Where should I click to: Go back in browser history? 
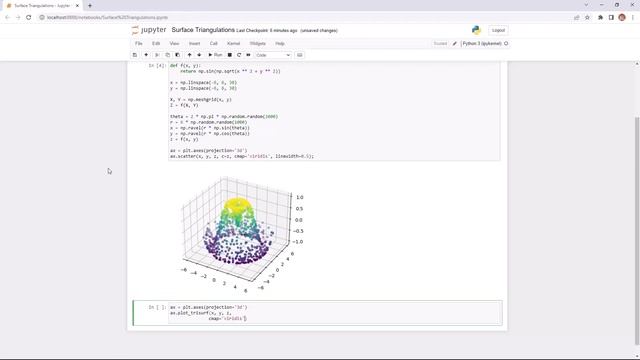click(x=7, y=18)
